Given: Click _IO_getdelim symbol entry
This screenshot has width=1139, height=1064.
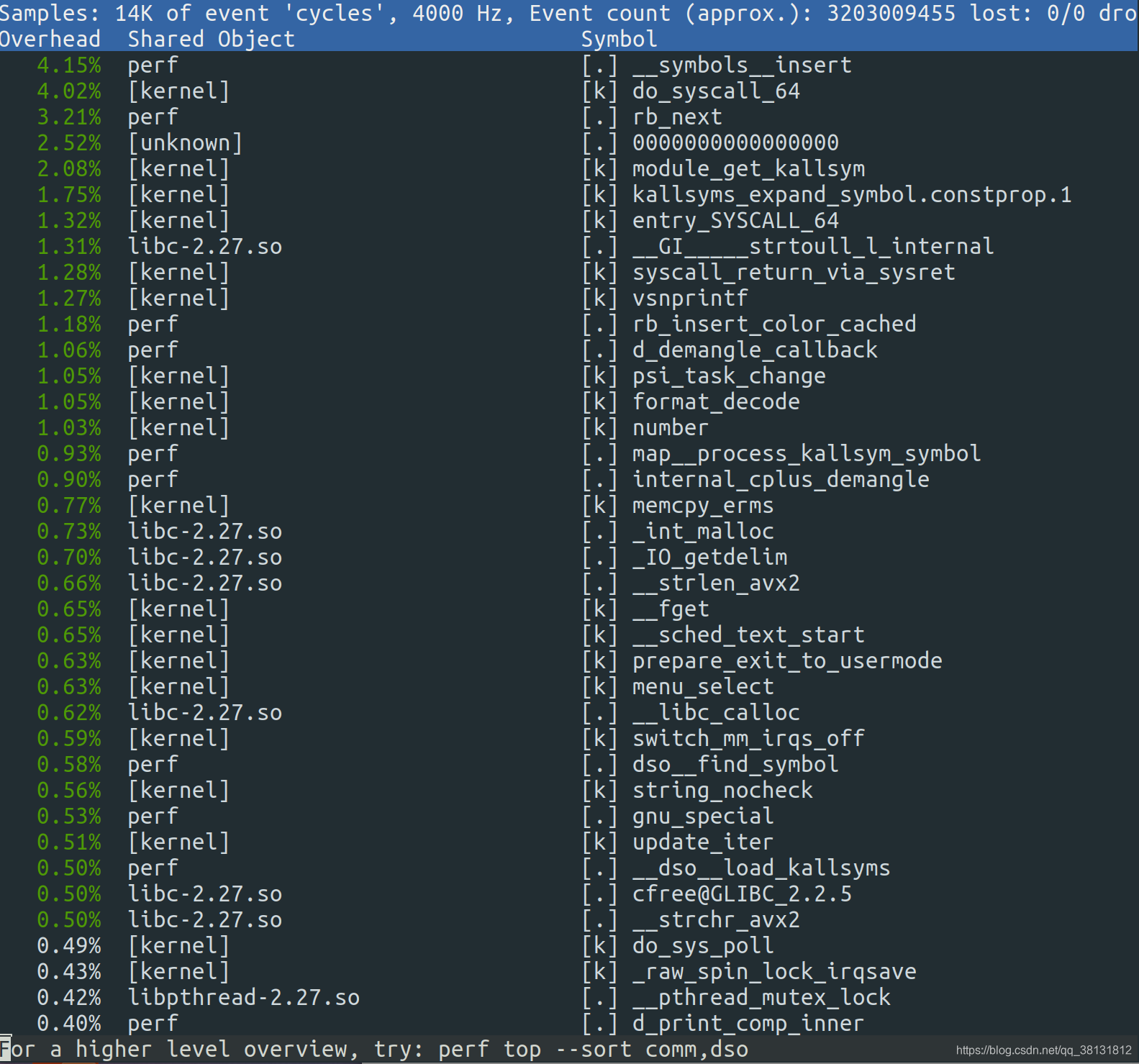Looking at the screenshot, I should click(x=709, y=557).
